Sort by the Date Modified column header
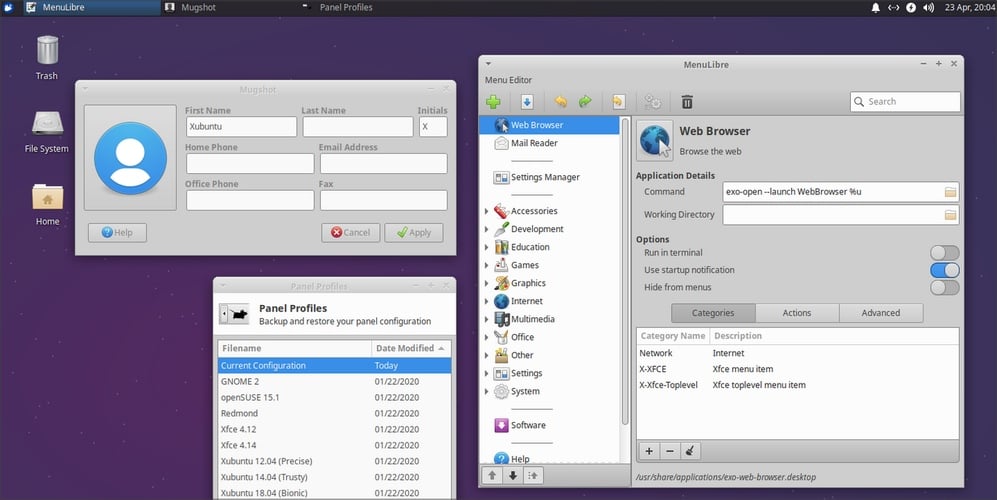The height and width of the screenshot is (500, 997). click(411, 348)
